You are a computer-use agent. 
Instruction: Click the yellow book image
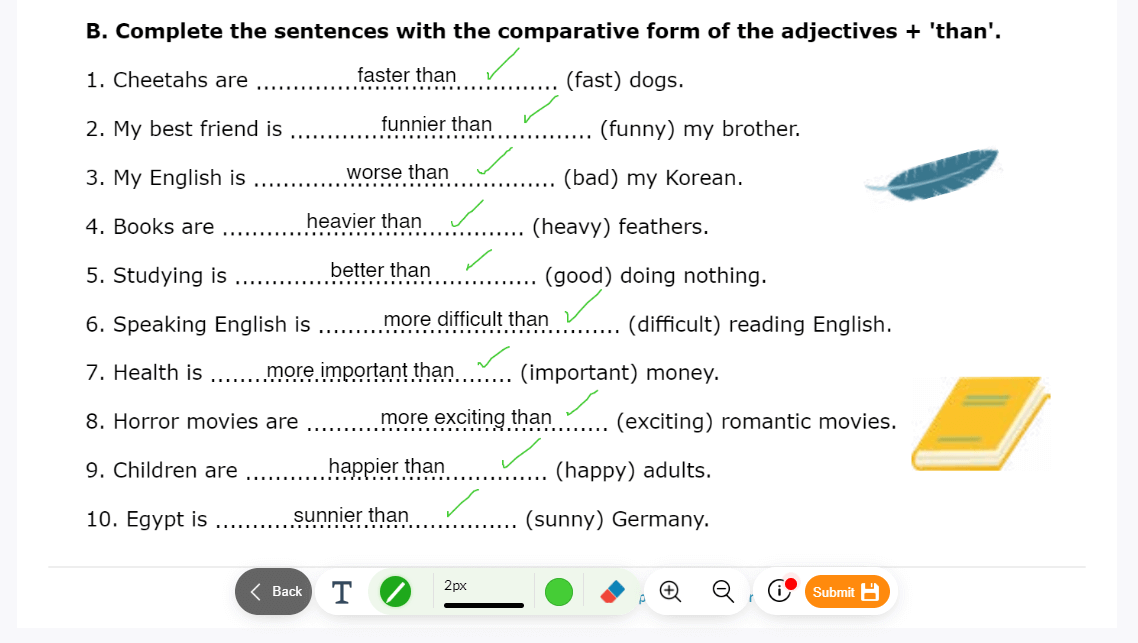click(981, 423)
